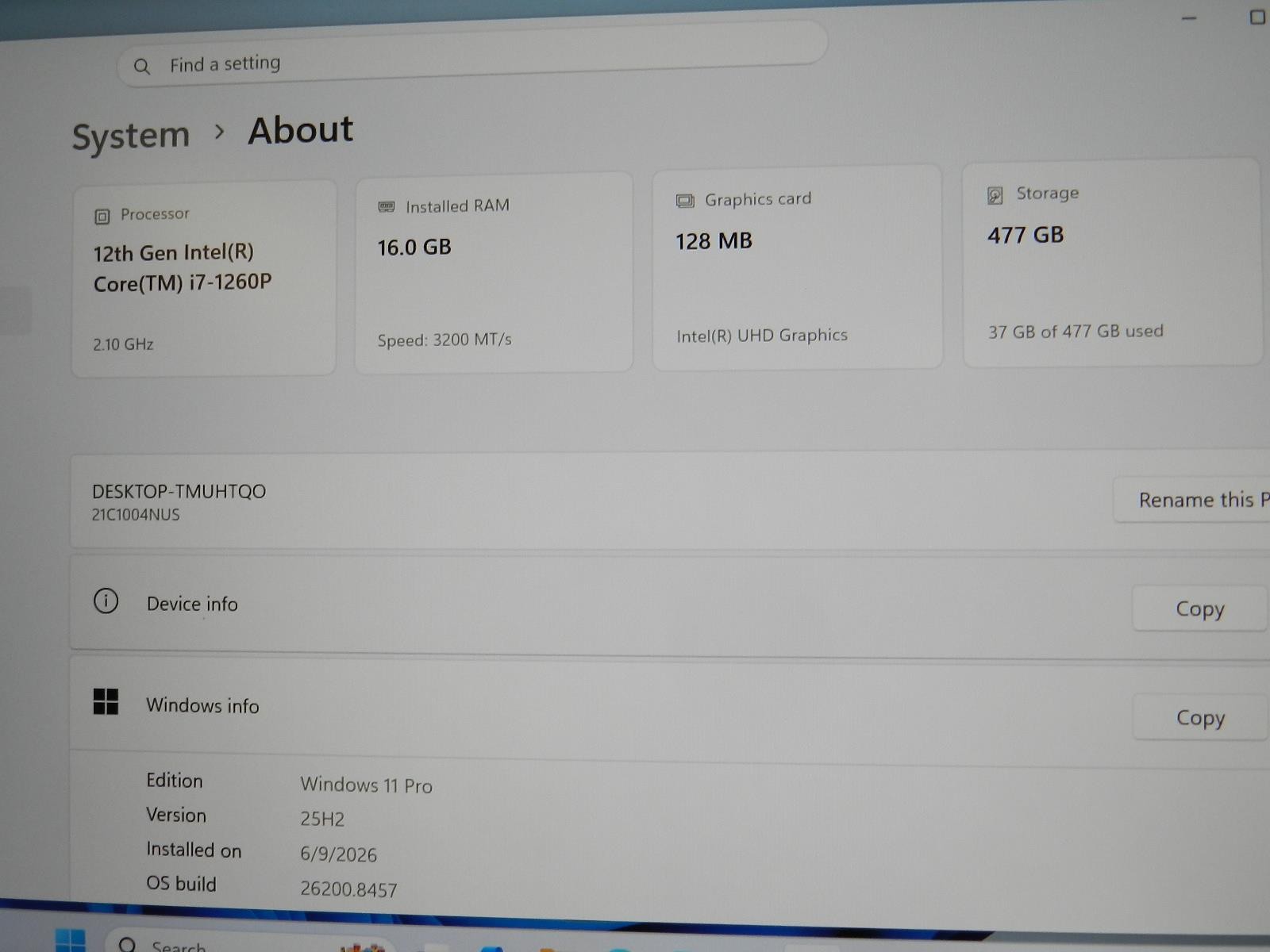Select the Installed on date 6/9/2026
This screenshot has height=952, width=1270.
[338, 854]
